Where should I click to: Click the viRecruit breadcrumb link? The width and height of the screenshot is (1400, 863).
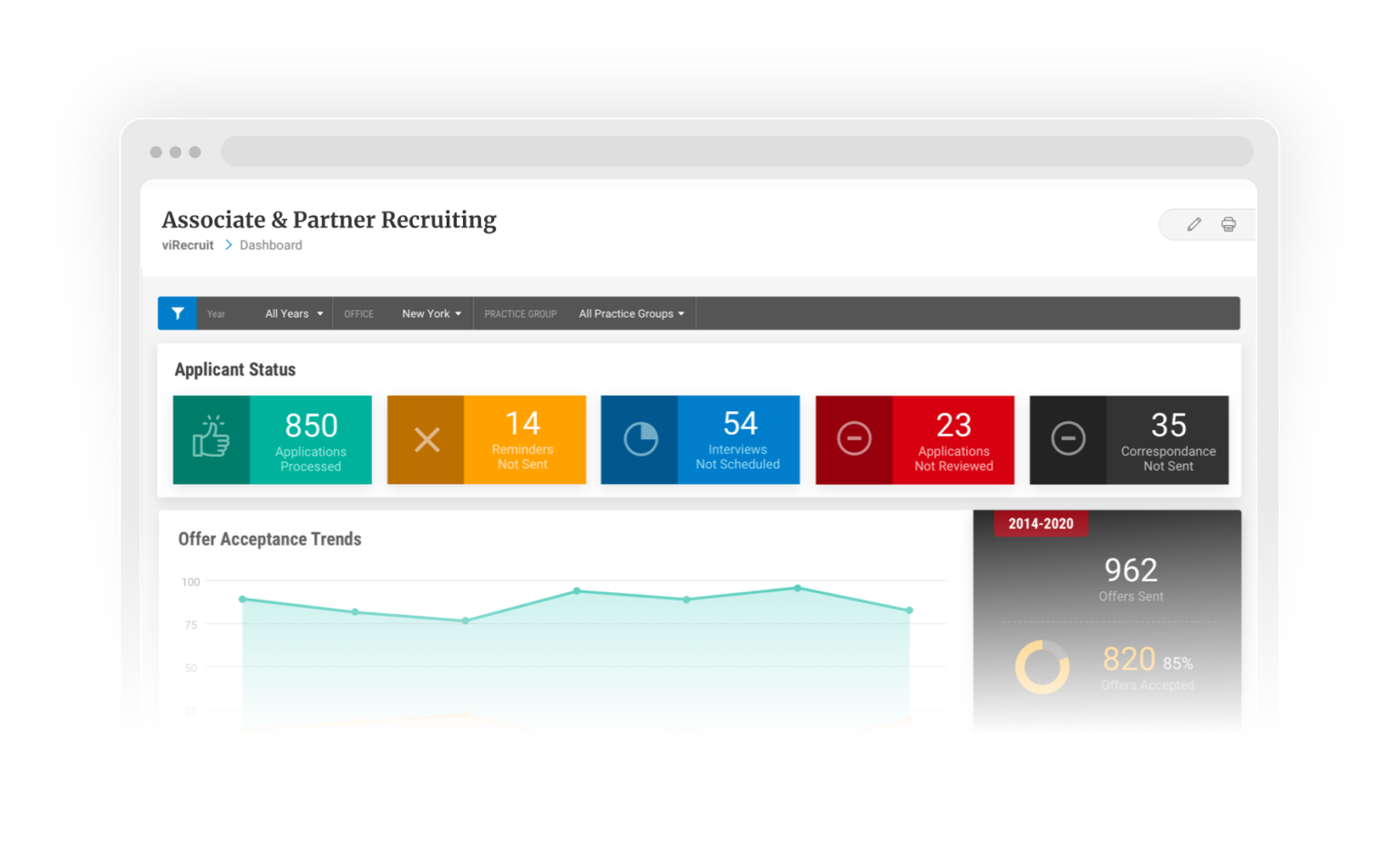click(188, 245)
